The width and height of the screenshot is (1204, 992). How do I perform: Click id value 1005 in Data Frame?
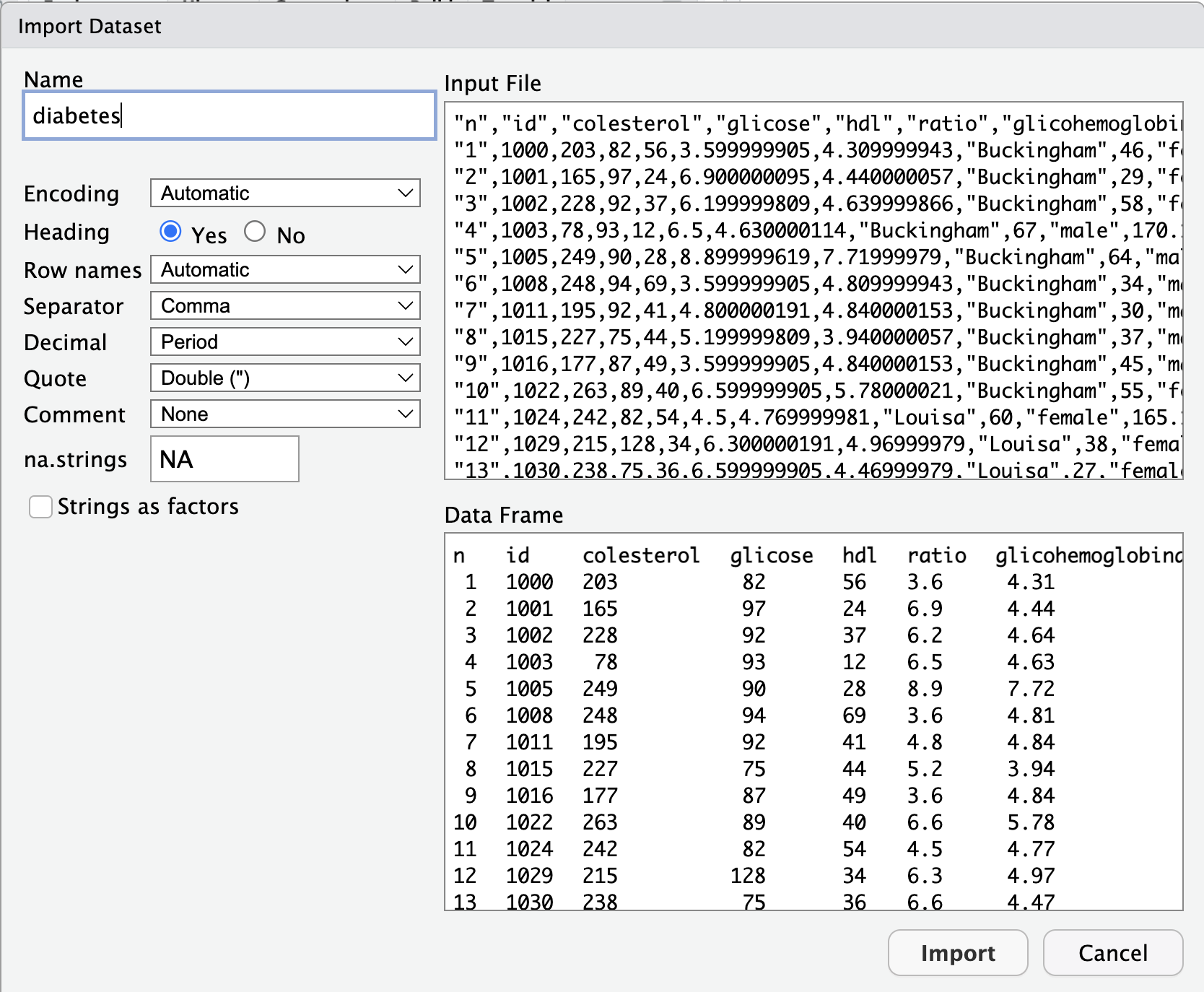coord(529,689)
